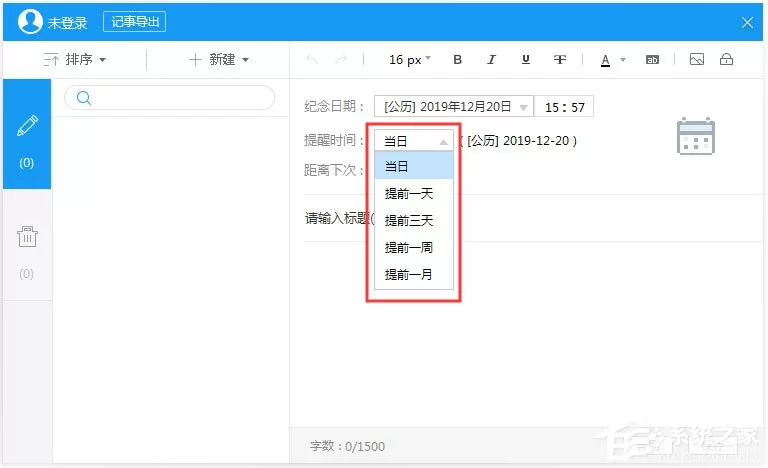The width and height of the screenshot is (768, 468).
Task: Expand font color dropdown arrow
Action: (x=623, y=60)
